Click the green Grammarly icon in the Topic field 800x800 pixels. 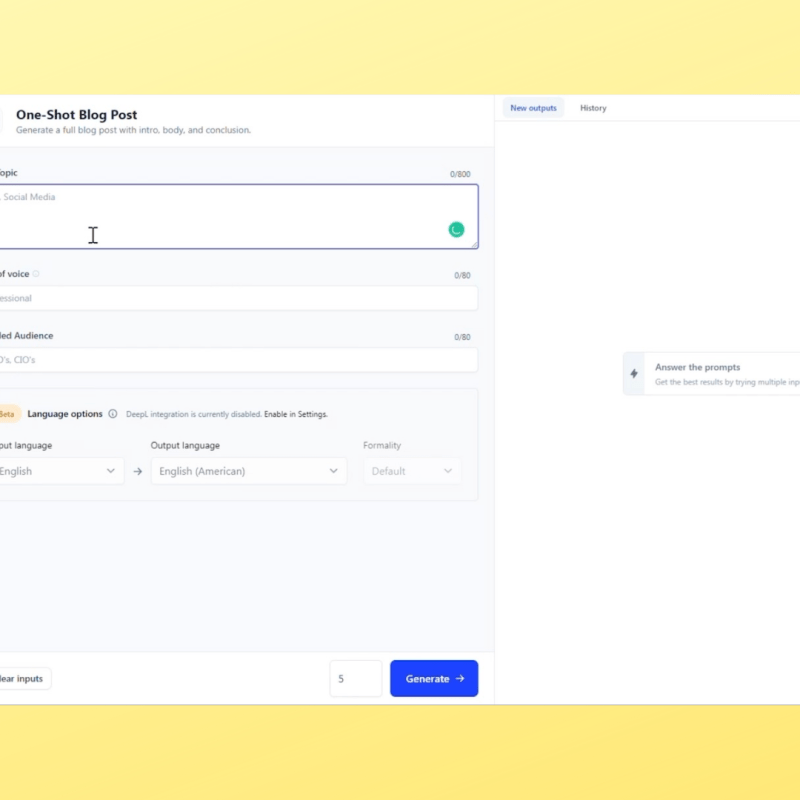[456, 228]
